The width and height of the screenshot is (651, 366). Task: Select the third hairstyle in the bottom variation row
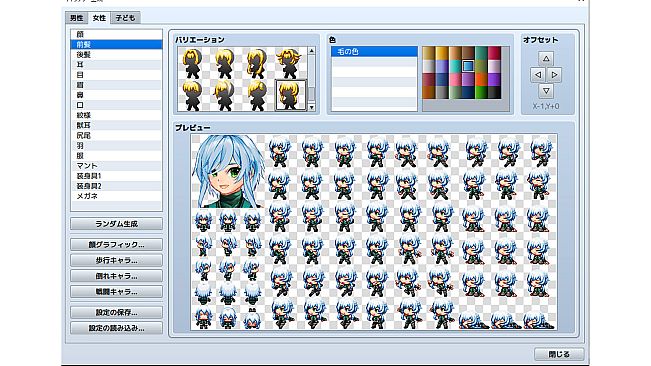click(257, 95)
